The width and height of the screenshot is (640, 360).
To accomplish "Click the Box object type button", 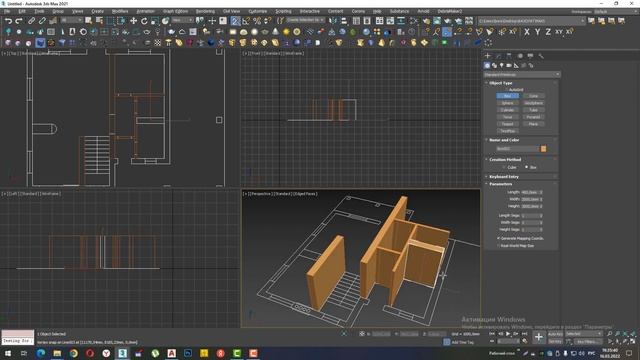I will [x=507, y=96].
